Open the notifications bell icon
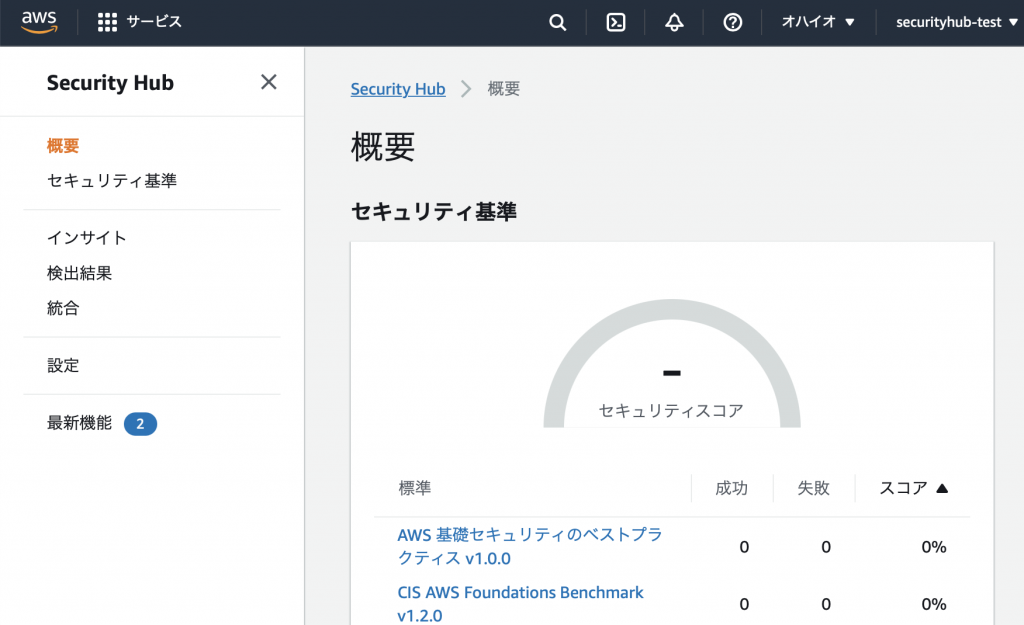The height and width of the screenshot is (625, 1024). (x=674, y=22)
